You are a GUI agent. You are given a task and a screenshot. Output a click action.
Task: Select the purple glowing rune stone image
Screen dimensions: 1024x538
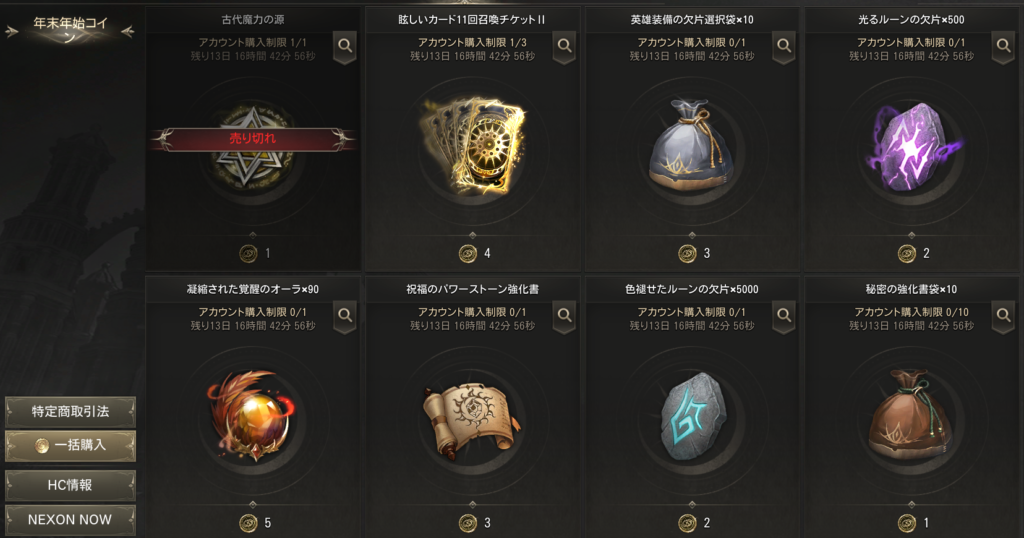(912, 148)
